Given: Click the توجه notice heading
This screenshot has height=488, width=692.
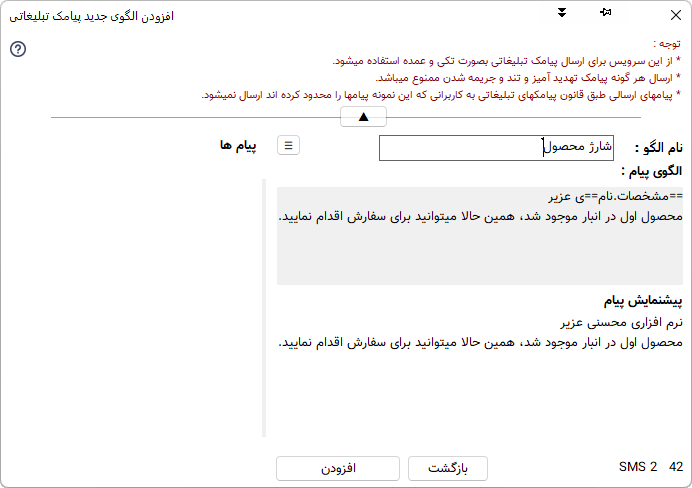Looking at the screenshot, I should point(665,43).
